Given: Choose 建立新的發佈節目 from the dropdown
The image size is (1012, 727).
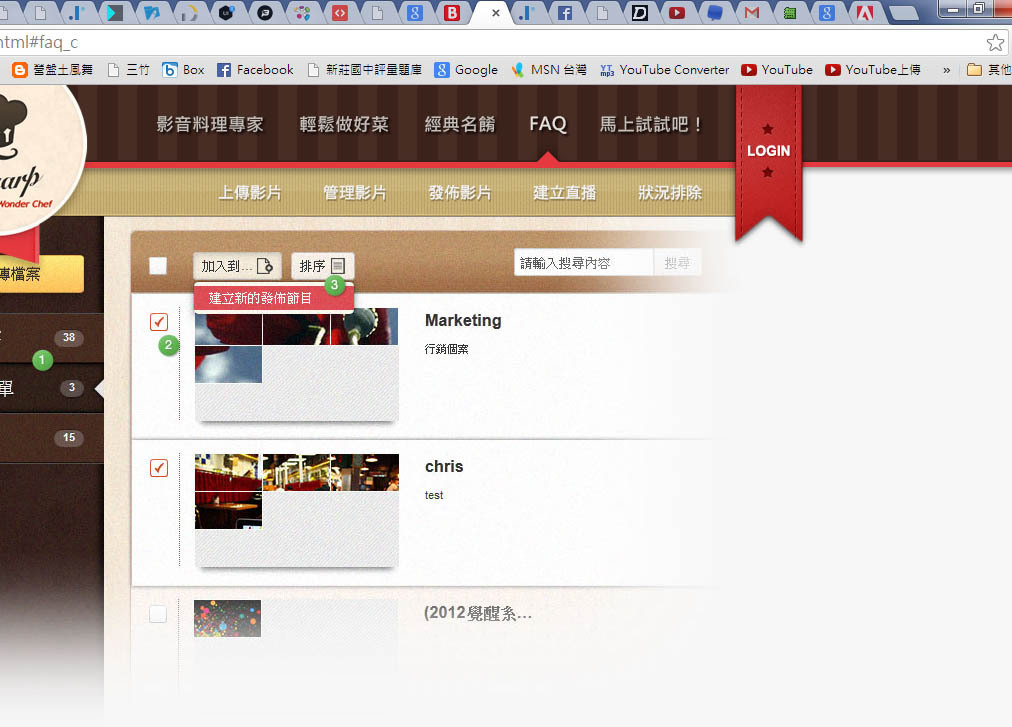Looking at the screenshot, I should point(274,298).
